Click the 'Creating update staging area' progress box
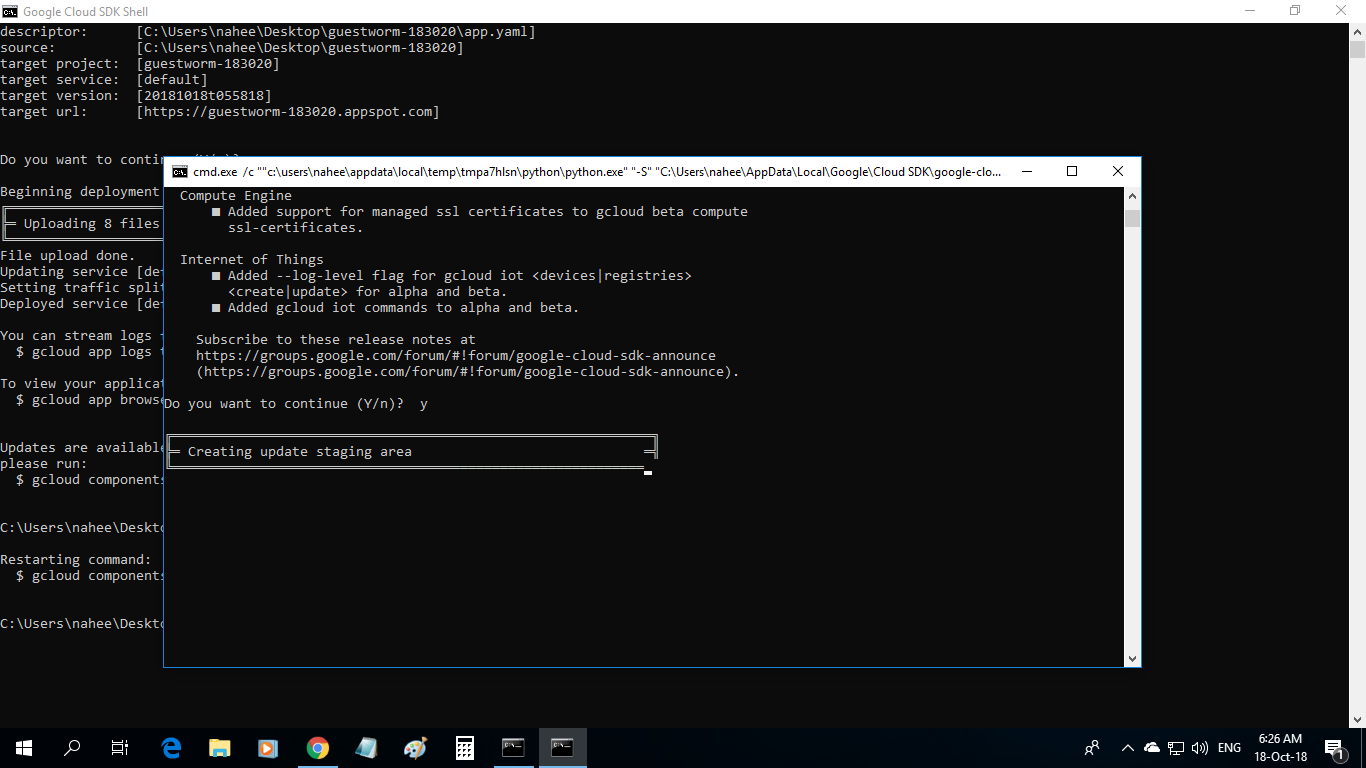 point(411,451)
